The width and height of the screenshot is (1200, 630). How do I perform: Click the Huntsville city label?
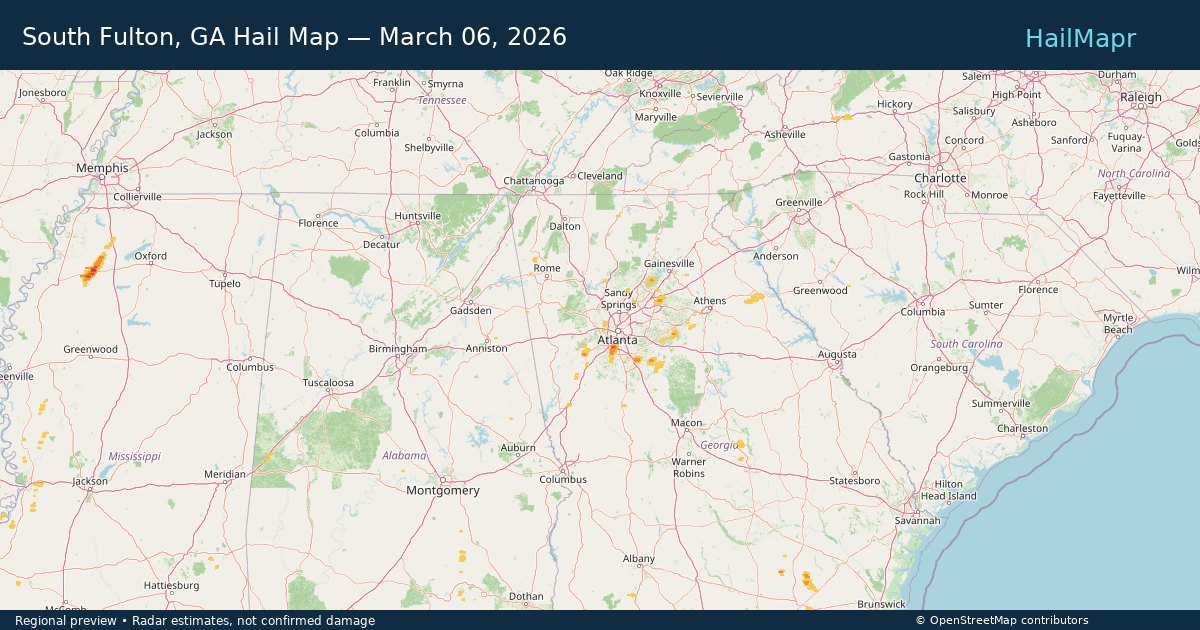click(x=418, y=216)
